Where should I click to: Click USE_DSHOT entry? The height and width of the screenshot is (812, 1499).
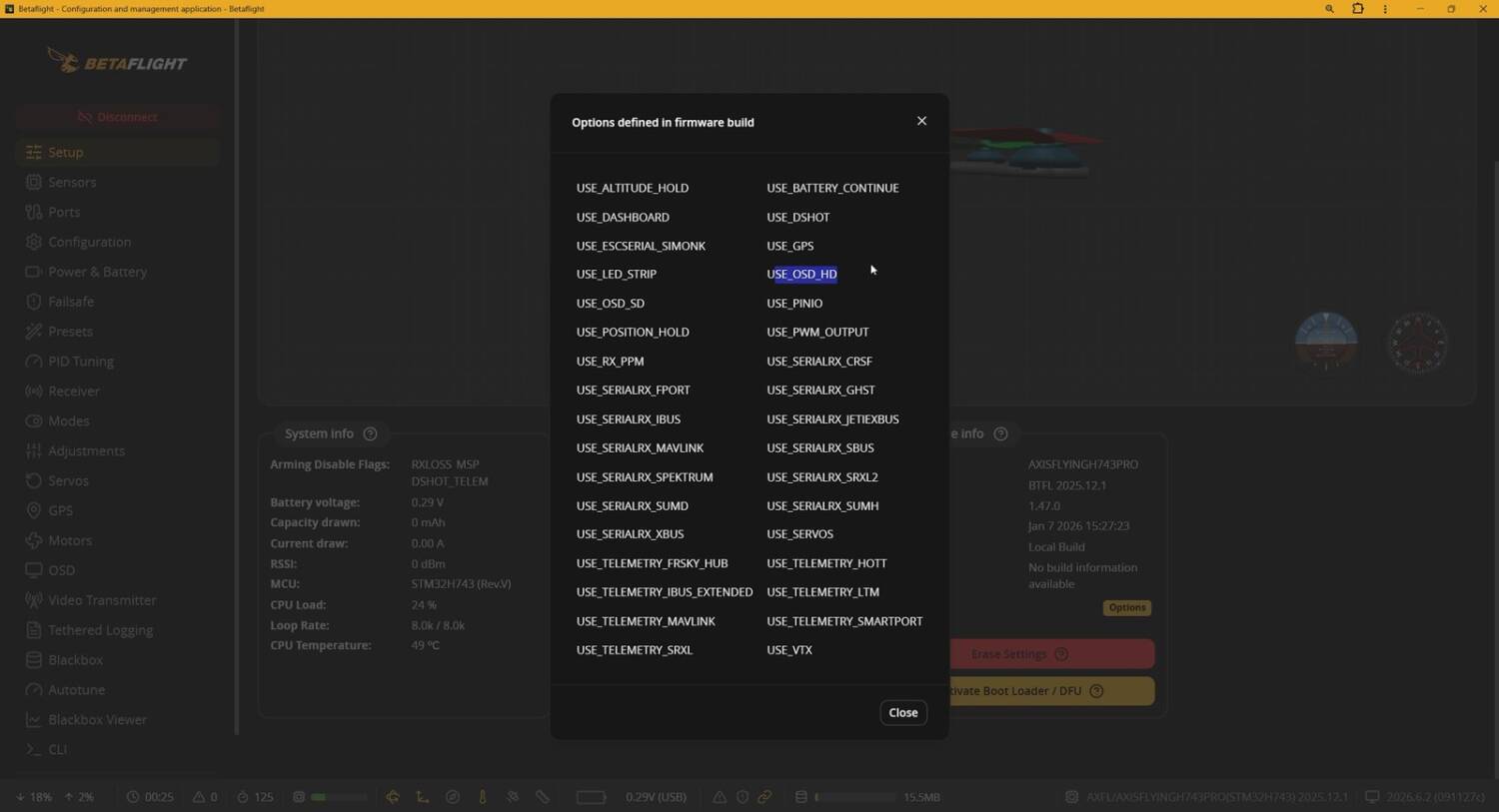point(797,217)
